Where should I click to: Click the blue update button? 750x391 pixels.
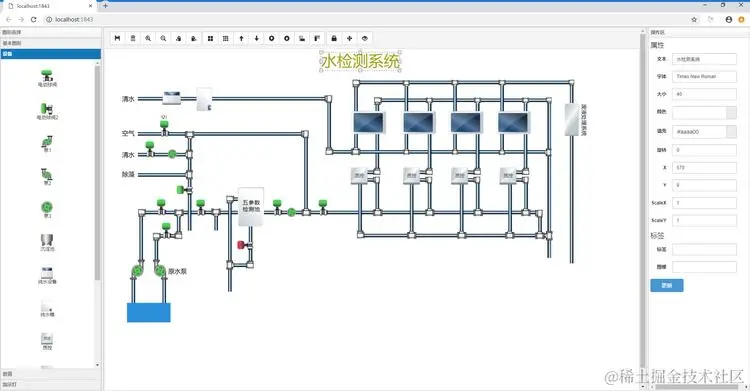tap(667, 285)
